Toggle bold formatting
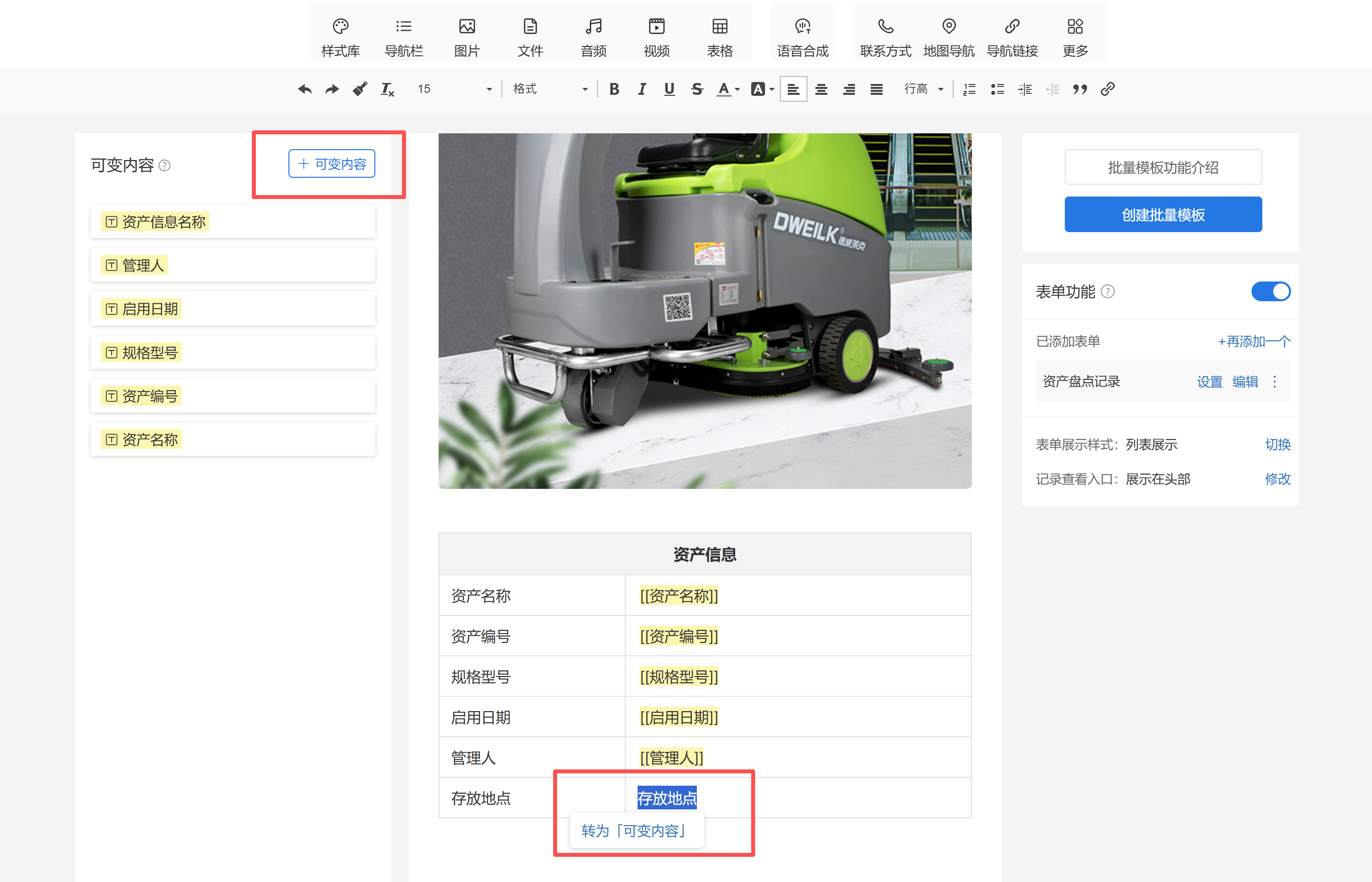 (614, 89)
